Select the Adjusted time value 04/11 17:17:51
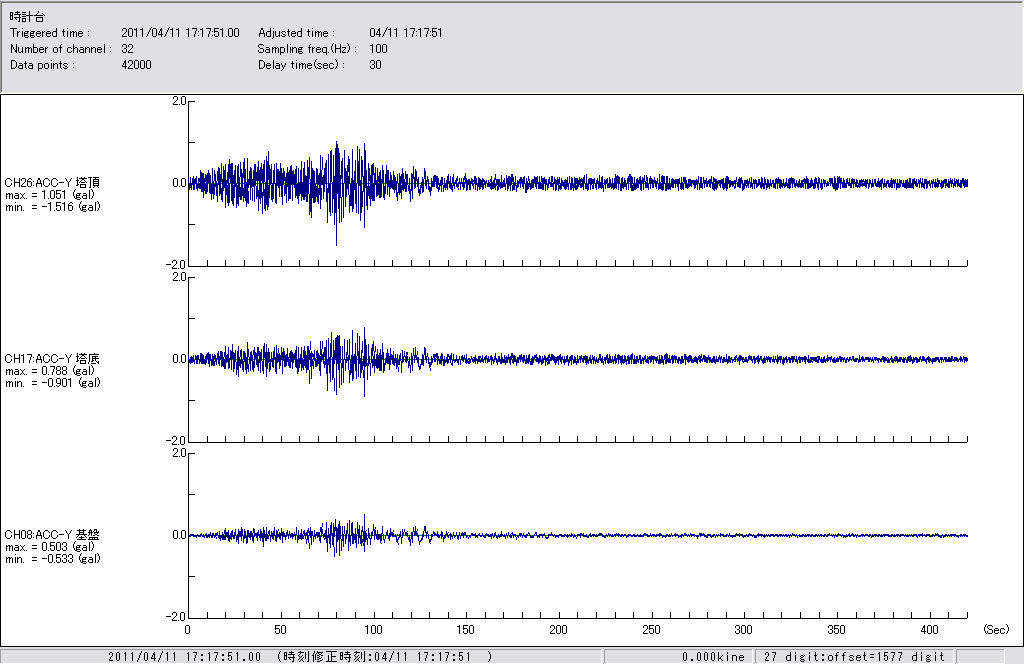This screenshot has width=1024, height=664. click(x=405, y=33)
